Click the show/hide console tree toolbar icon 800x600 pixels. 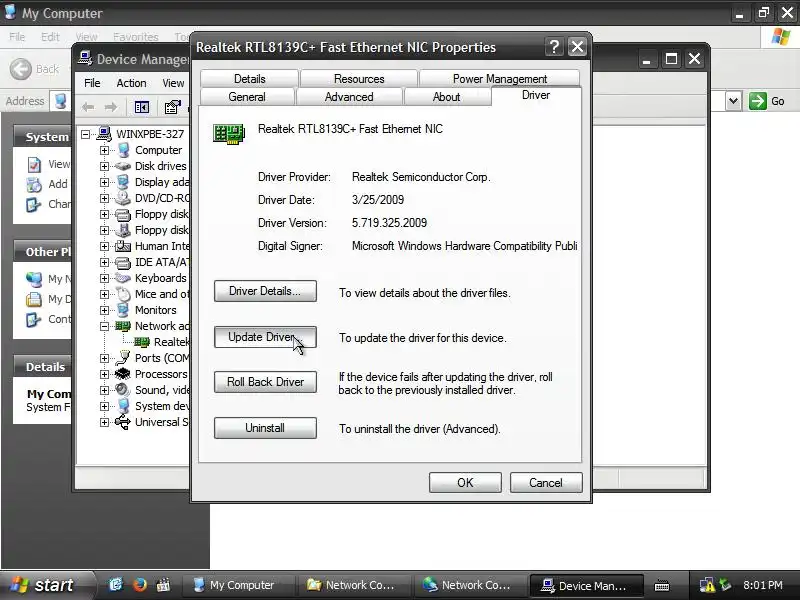pyautogui.click(x=141, y=107)
